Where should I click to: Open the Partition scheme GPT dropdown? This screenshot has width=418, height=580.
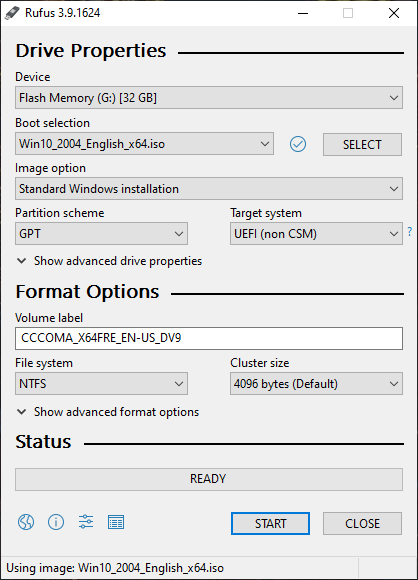point(101,233)
